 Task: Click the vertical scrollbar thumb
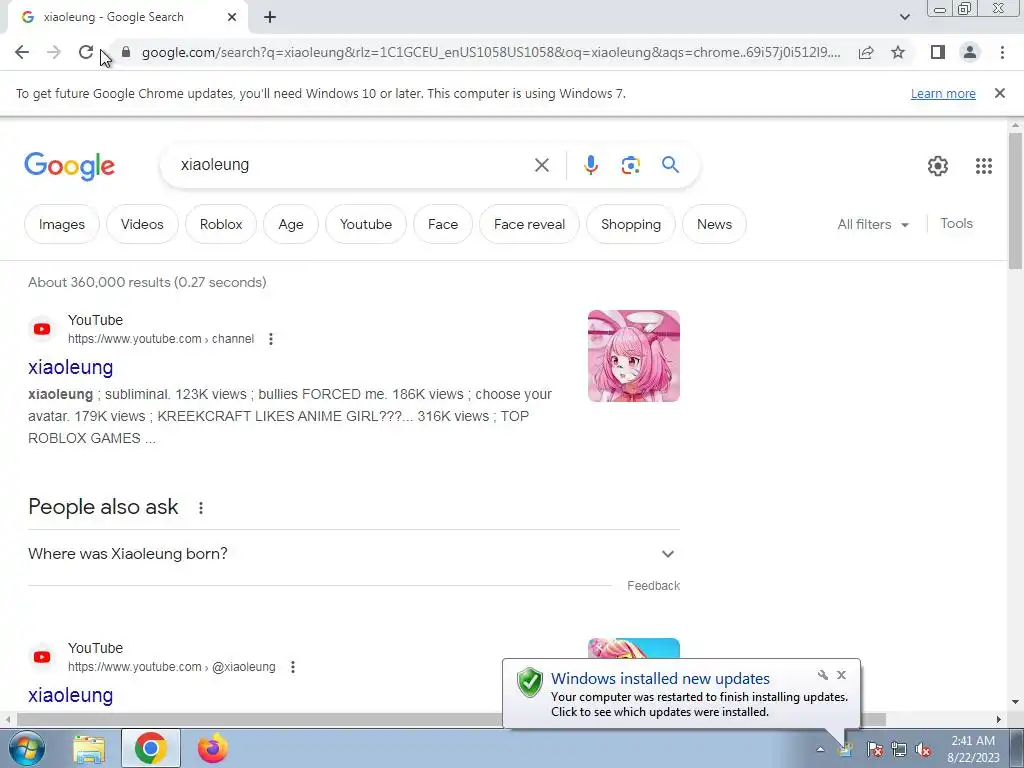point(1015,201)
